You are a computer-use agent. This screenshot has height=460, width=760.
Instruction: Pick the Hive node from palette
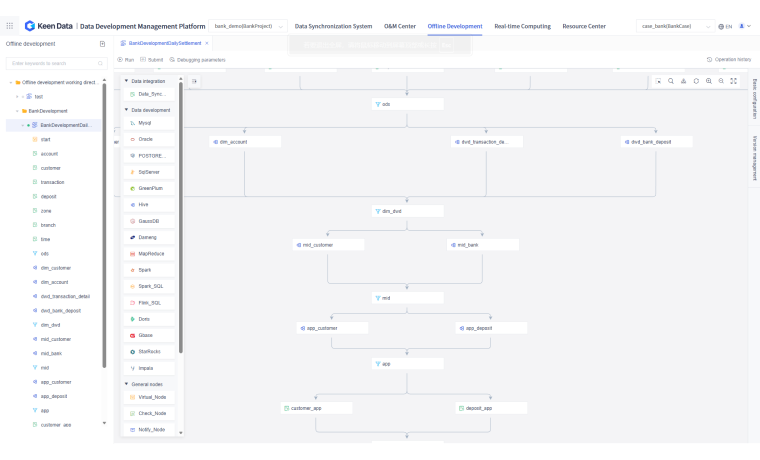145,204
